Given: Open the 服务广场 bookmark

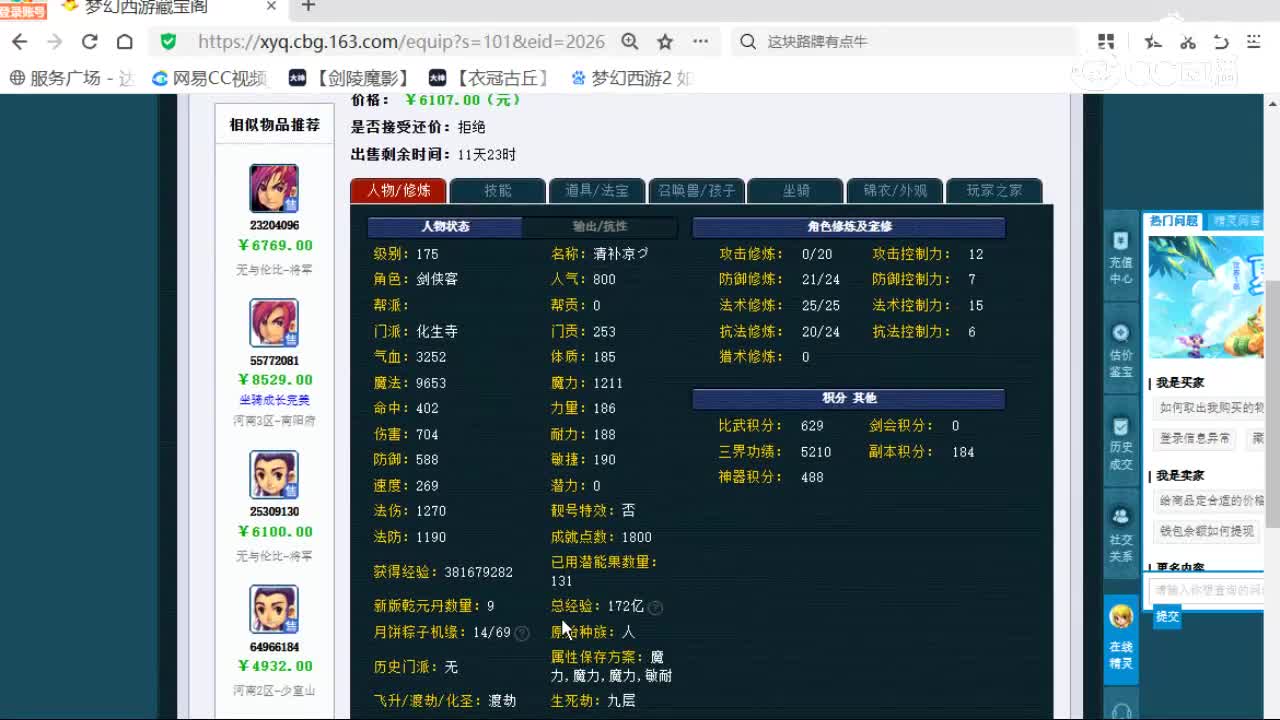Looking at the screenshot, I should coord(72,78).
